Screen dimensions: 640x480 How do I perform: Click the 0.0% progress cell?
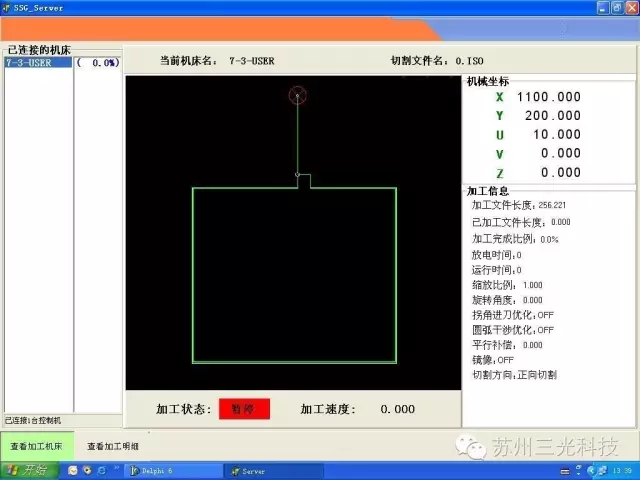point(99,62)
